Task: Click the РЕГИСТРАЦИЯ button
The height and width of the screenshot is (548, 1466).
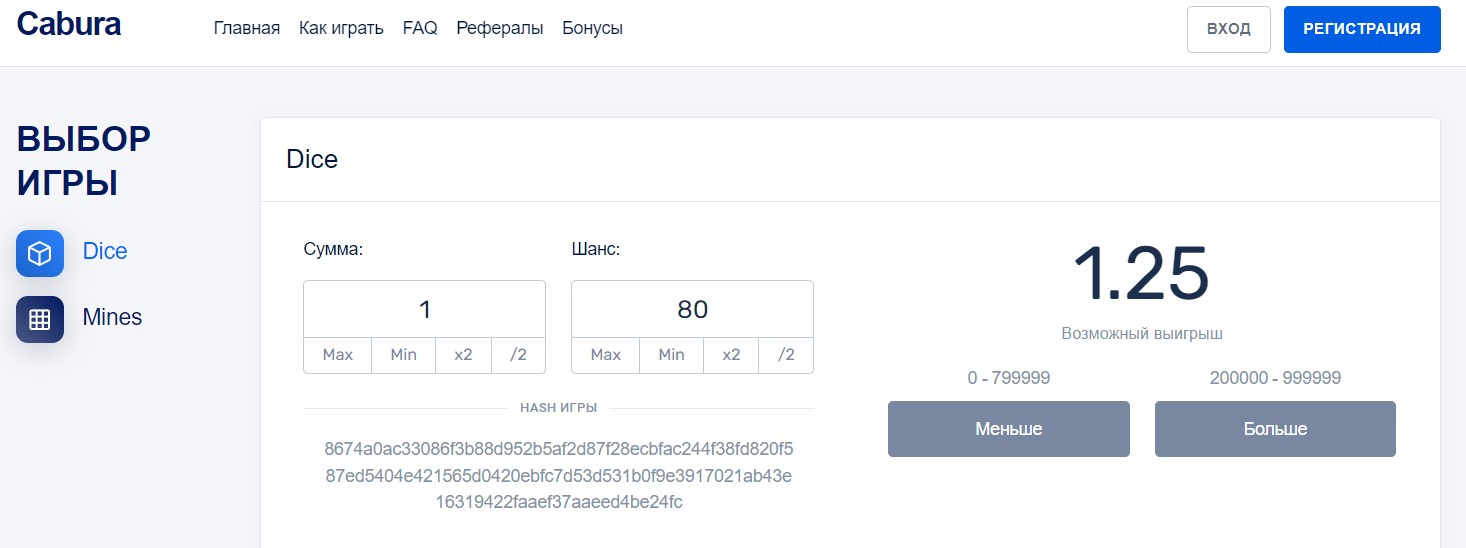Action: tap(1362, 29)
